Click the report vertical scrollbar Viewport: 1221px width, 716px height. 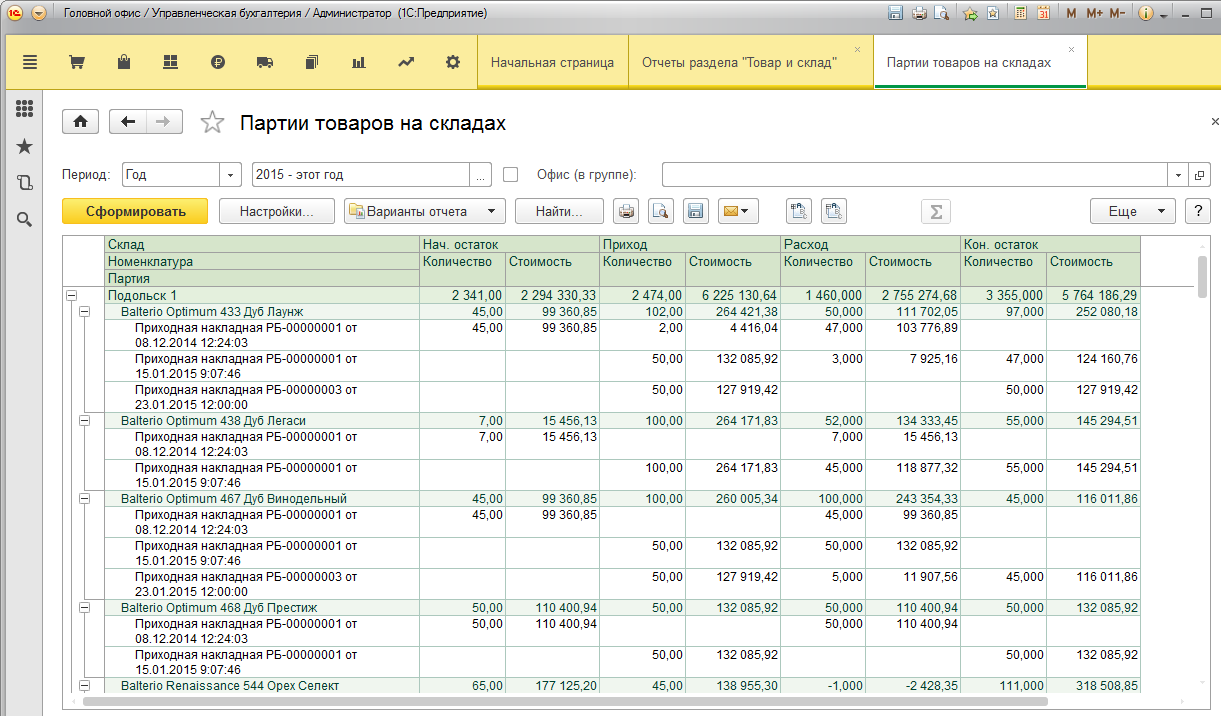[x=1202, y=277]
